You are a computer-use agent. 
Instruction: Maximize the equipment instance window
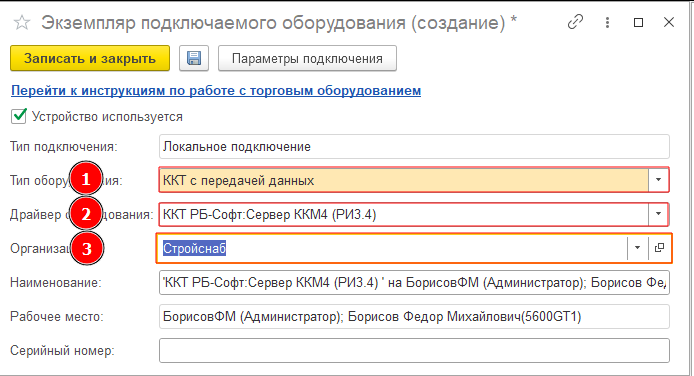[638, 23]
